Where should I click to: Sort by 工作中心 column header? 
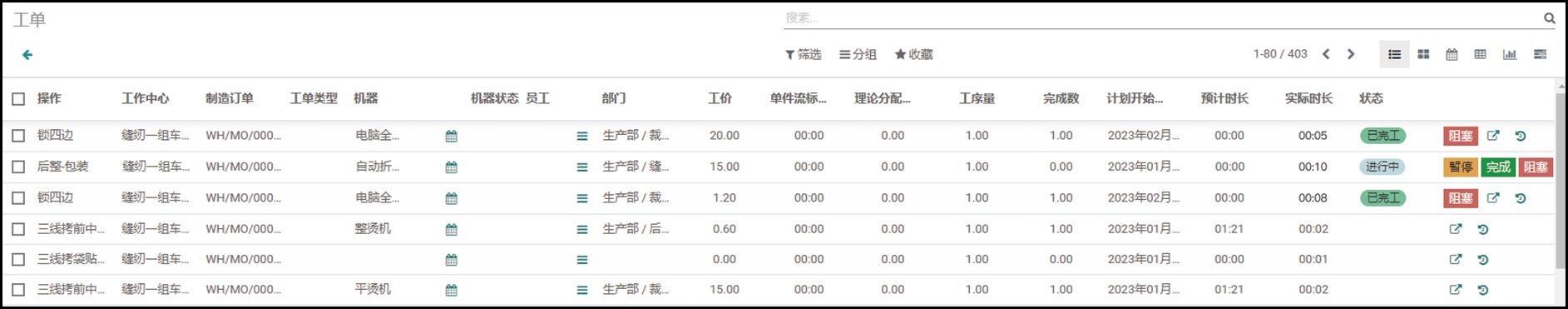[146, 98]
